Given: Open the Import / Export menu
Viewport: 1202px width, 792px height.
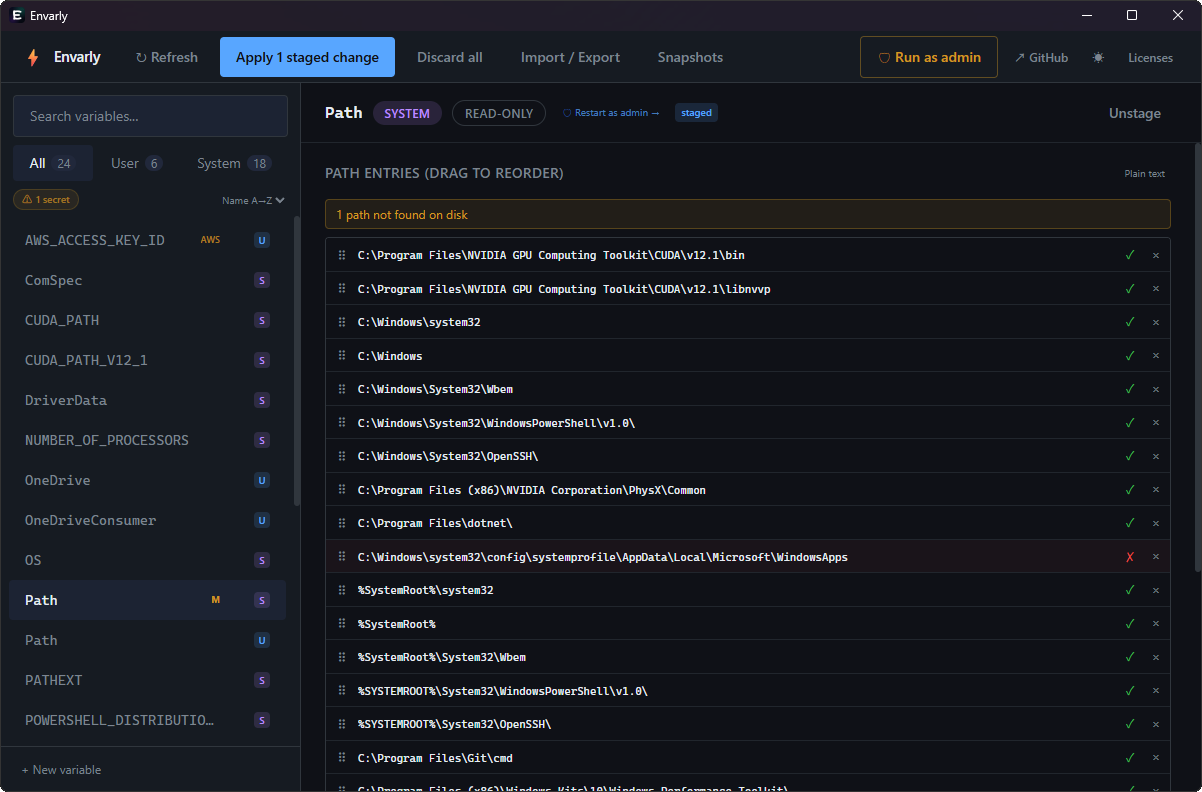Looking at the screenshot, I should 570,57.
